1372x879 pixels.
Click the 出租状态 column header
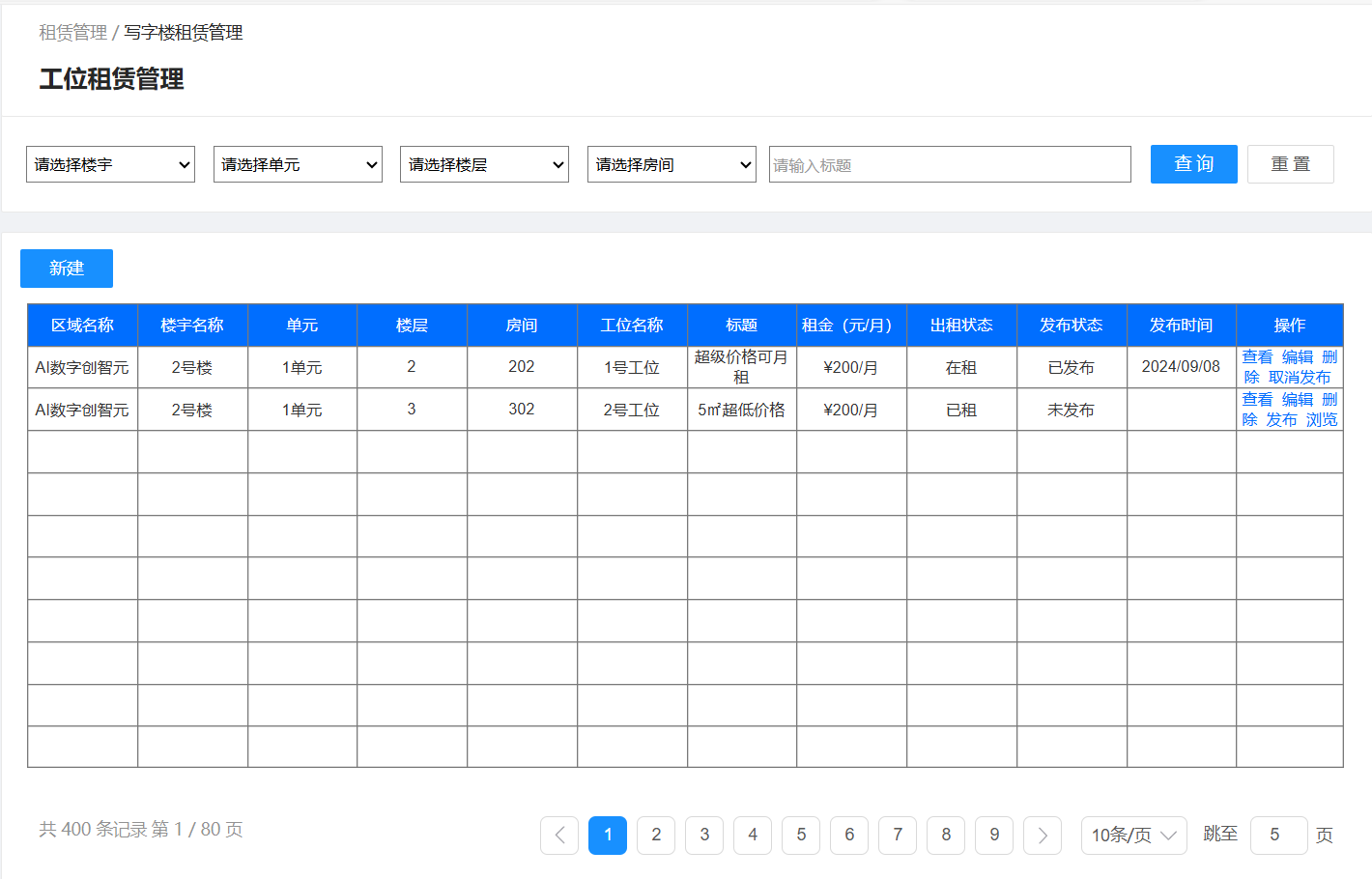pos(961,326)
